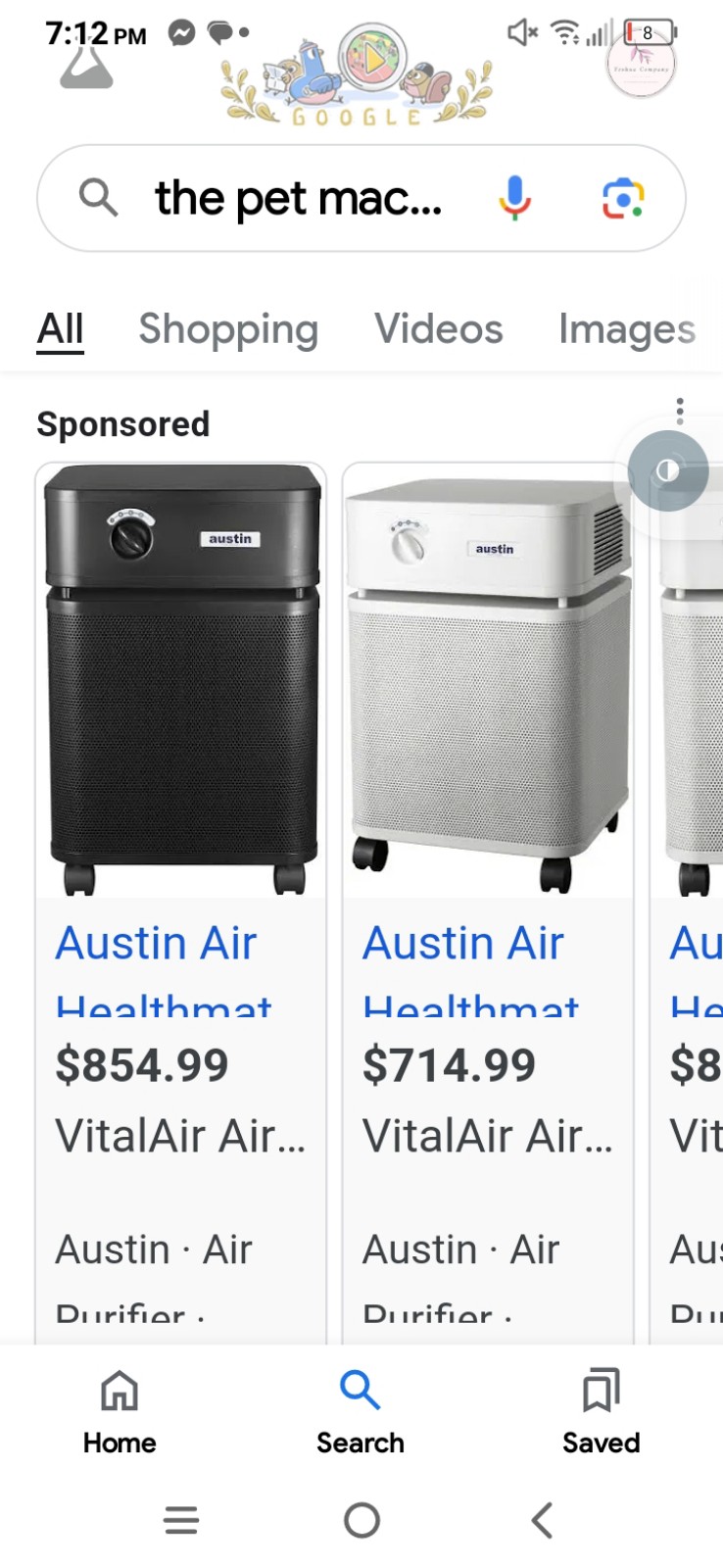Tap the microphone voice search icon
Image resolution: width=723 pixels, height=1568 pixels.
(514, 199)
